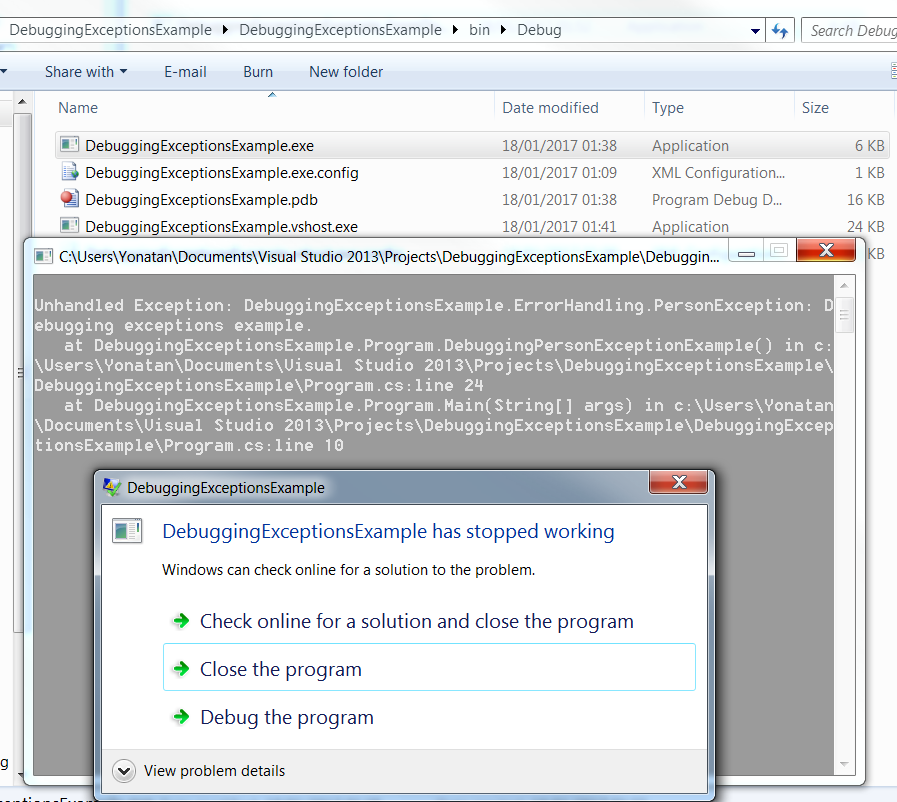Open DebuggingExceptionsExample.exe application icon
Image resolution: width=897 pixels, height=802 pixels.
pyautogui.click(x=69, y=145)
